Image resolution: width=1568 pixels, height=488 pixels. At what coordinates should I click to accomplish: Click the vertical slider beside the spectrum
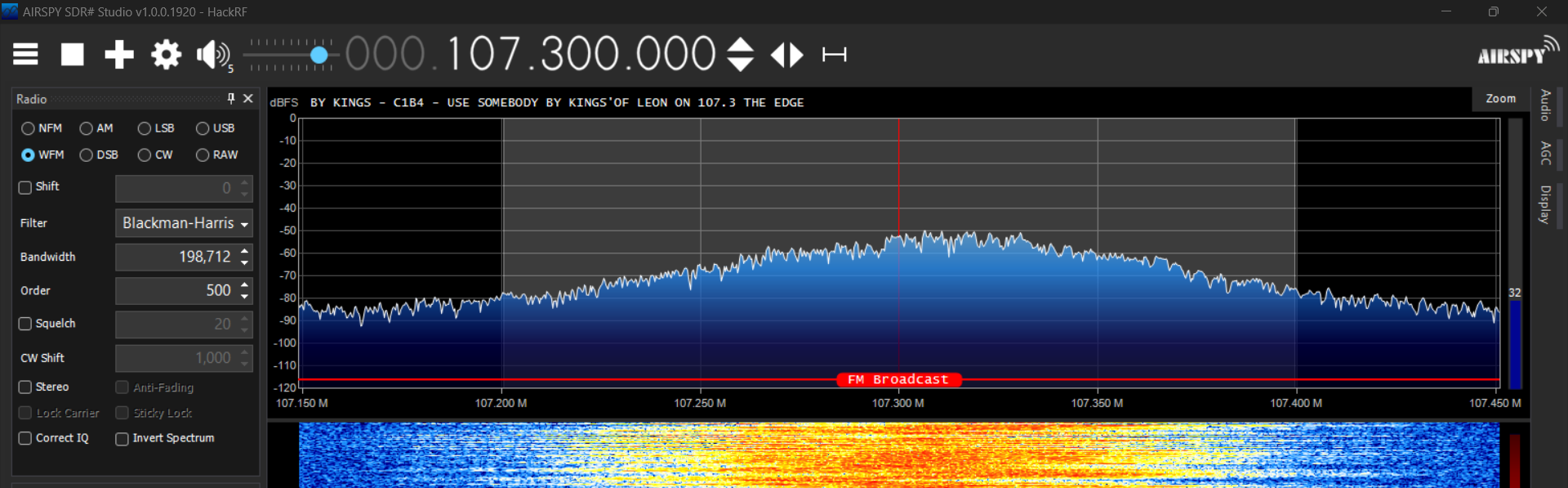pos(1515,253)
